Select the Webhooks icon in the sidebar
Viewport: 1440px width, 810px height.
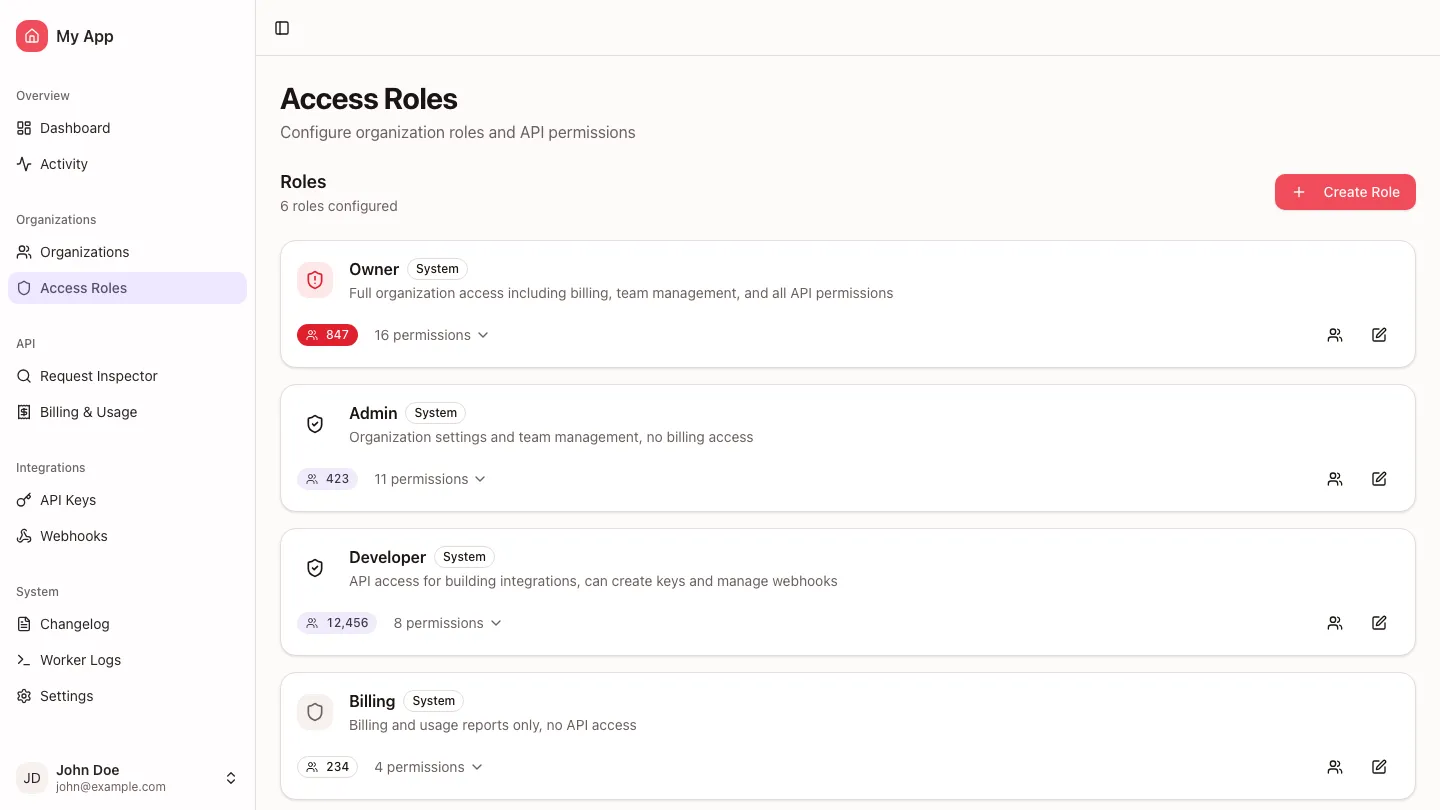tap(23, 536)
